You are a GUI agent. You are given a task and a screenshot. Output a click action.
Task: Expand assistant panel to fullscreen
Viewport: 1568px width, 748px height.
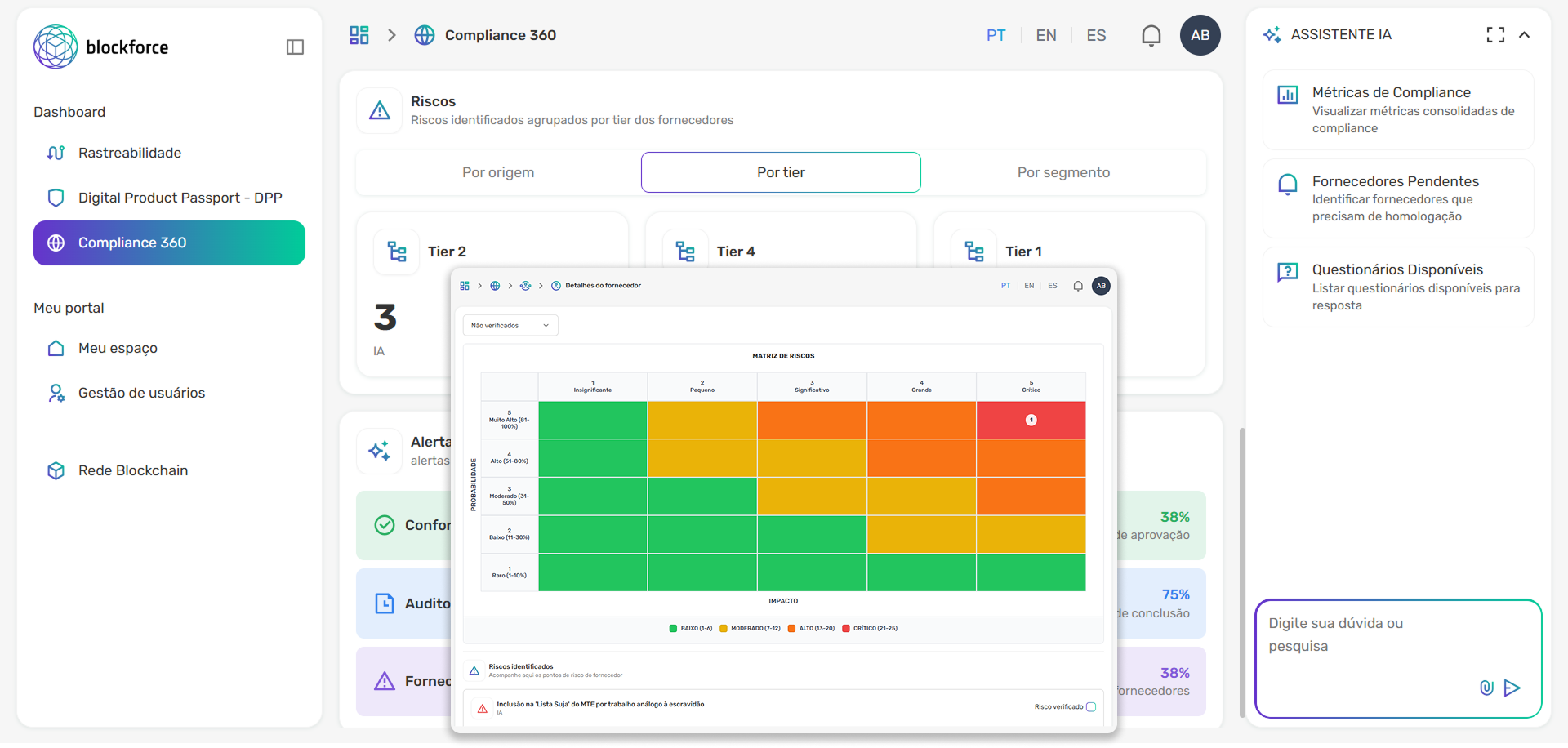click(1495, 34)
